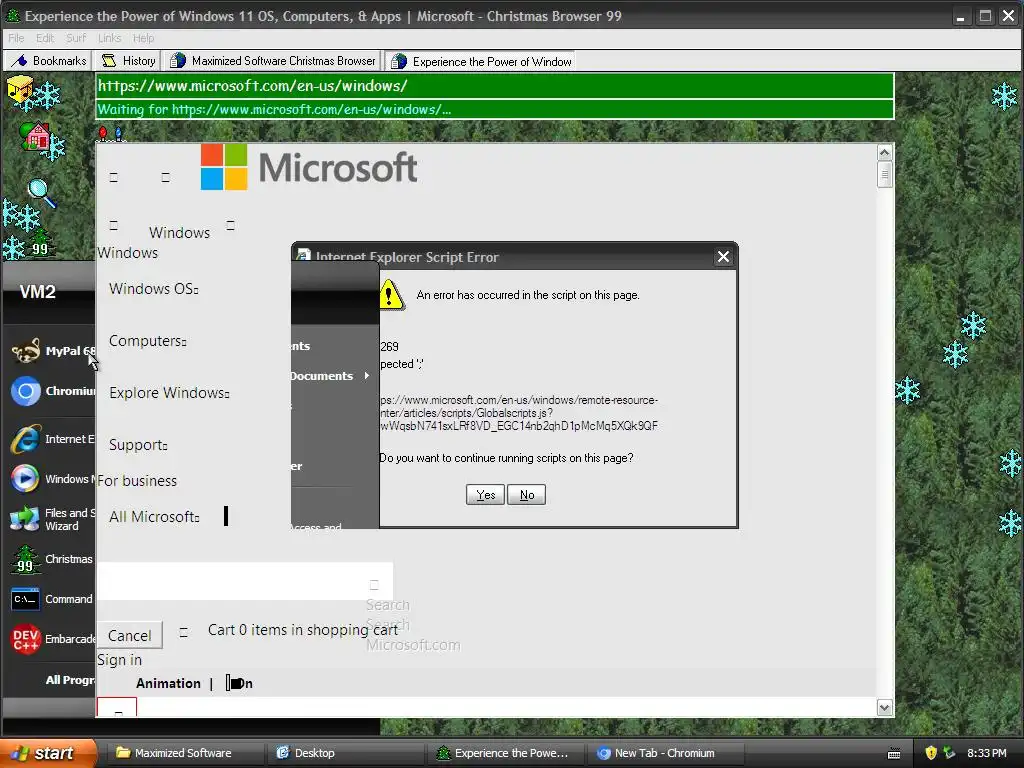Click security shield tray icon

point(931,753)
